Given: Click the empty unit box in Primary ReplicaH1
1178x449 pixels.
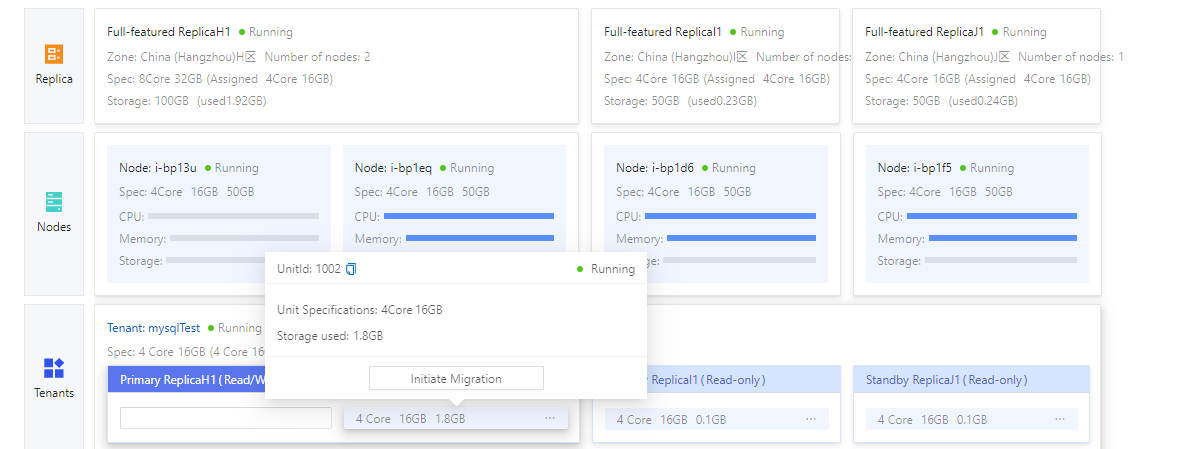Looking at the screenshot, I should (x=225, y=418).
